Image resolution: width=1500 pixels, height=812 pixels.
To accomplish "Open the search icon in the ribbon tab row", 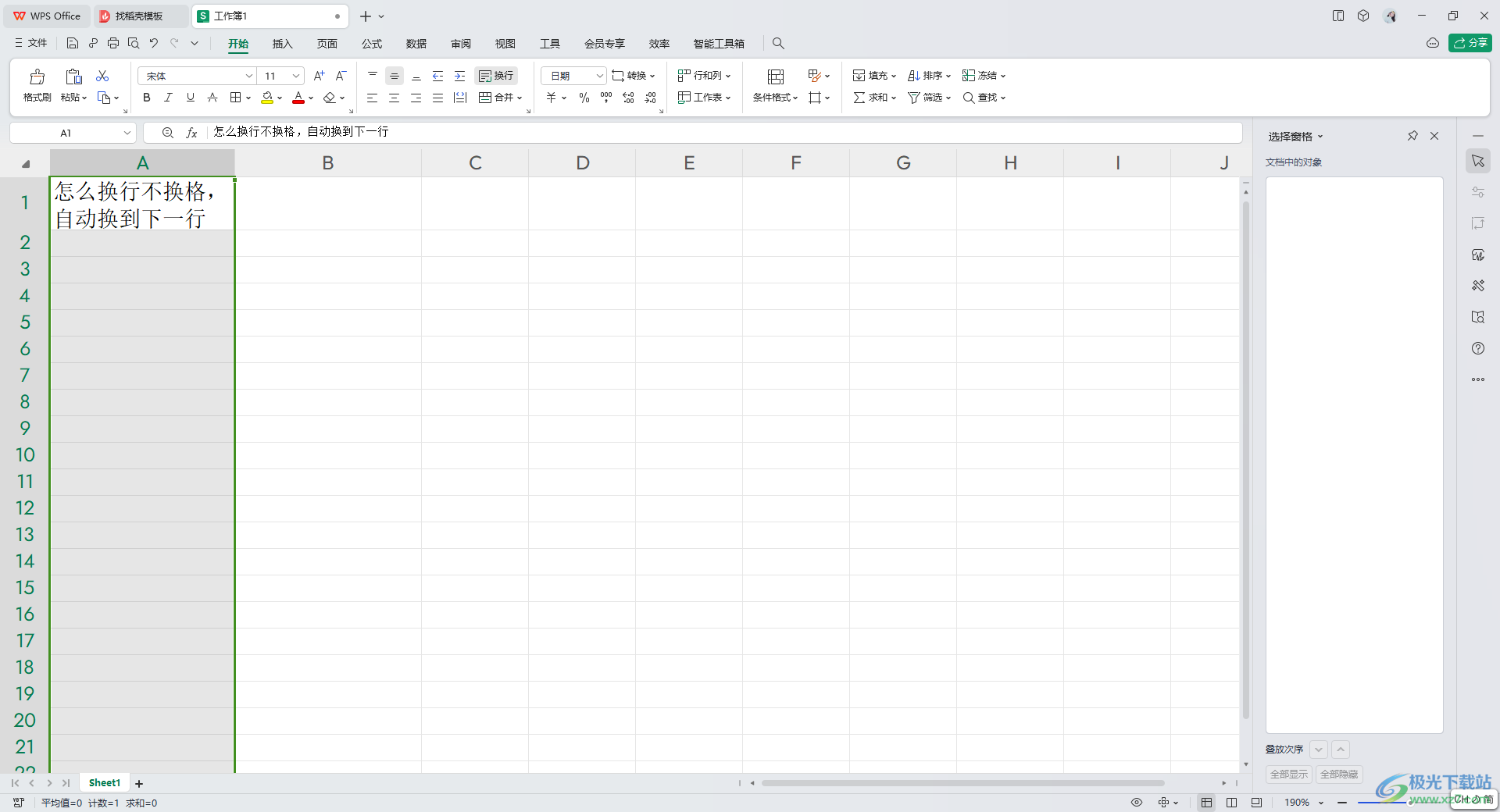I will click(x=778, y=43).
